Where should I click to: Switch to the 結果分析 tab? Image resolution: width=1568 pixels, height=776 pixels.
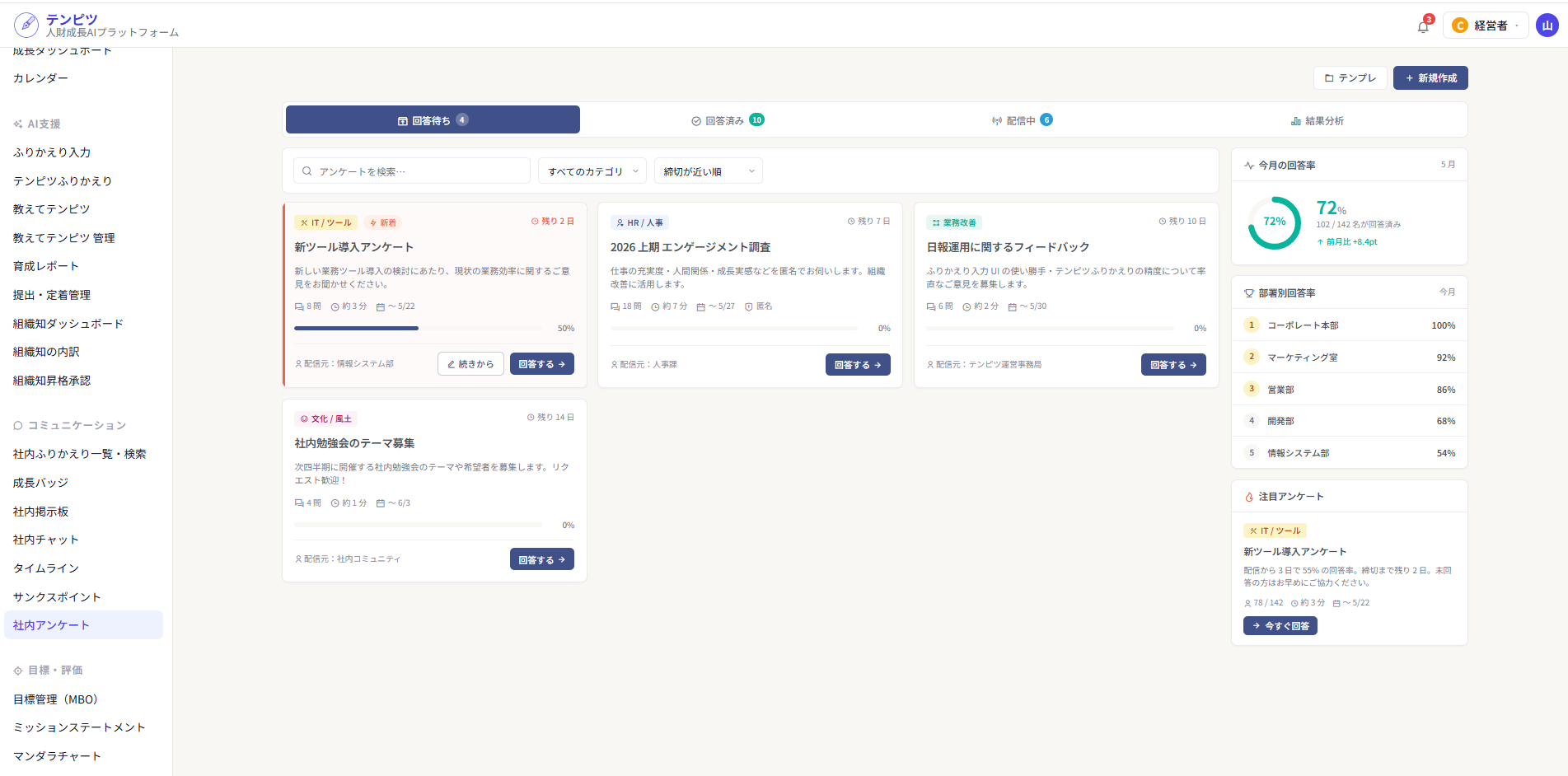coord(1317,120)
